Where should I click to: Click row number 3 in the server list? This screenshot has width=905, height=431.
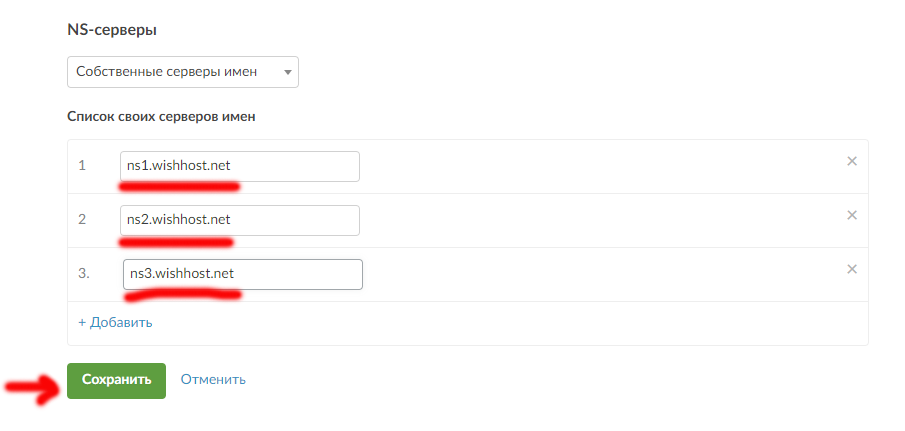pyautogui.click(x=84, y=274)
